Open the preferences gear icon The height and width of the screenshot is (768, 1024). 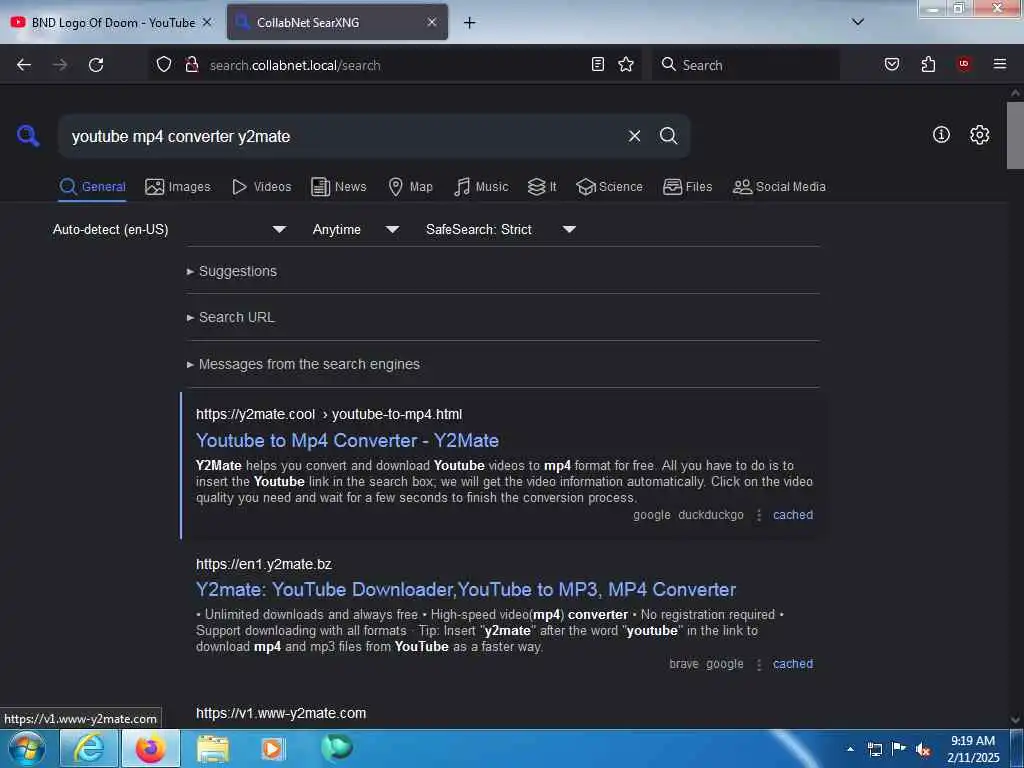[x=979, y=135]
